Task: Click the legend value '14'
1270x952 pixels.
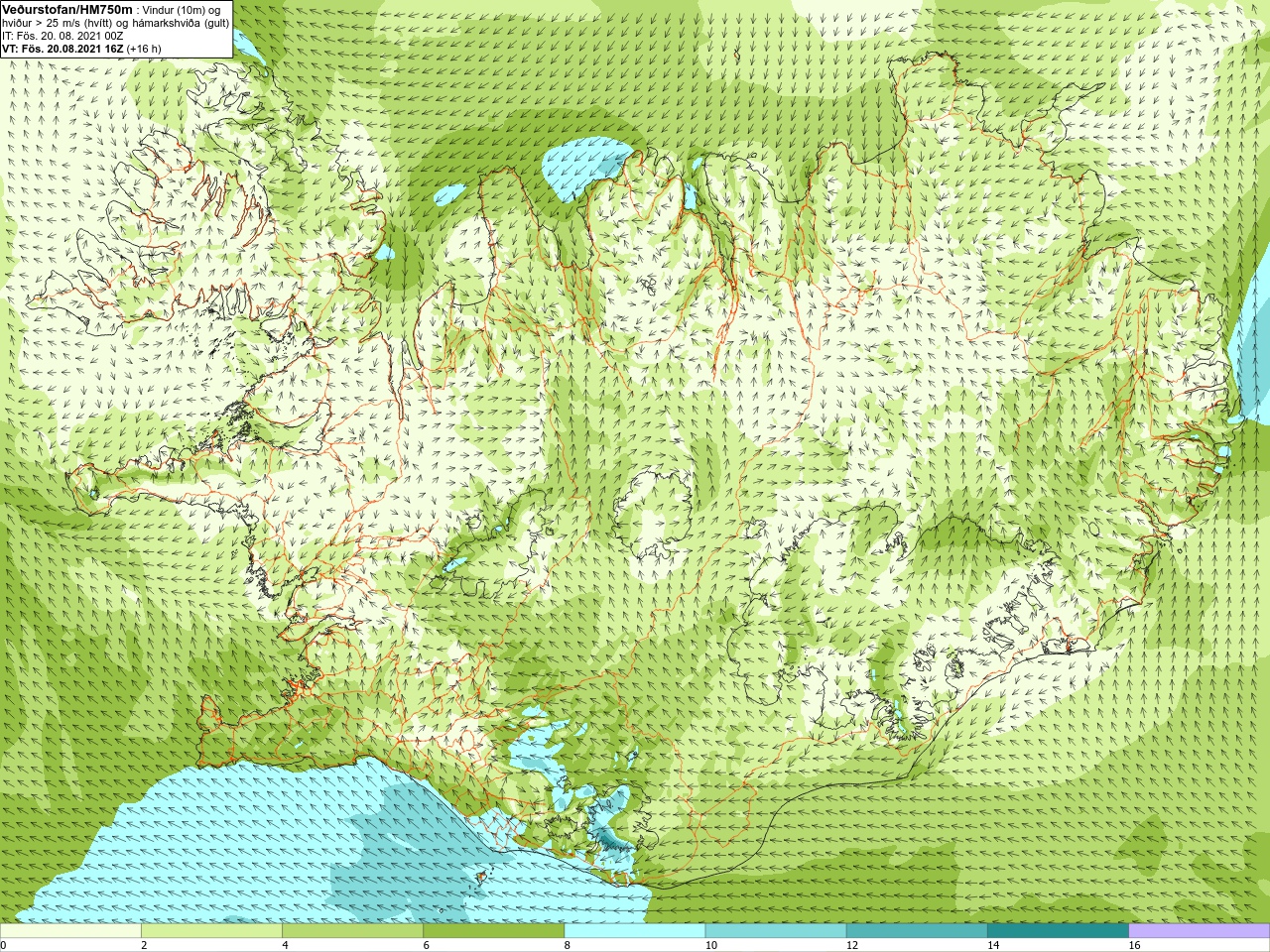Action: [x=992, y=945]
